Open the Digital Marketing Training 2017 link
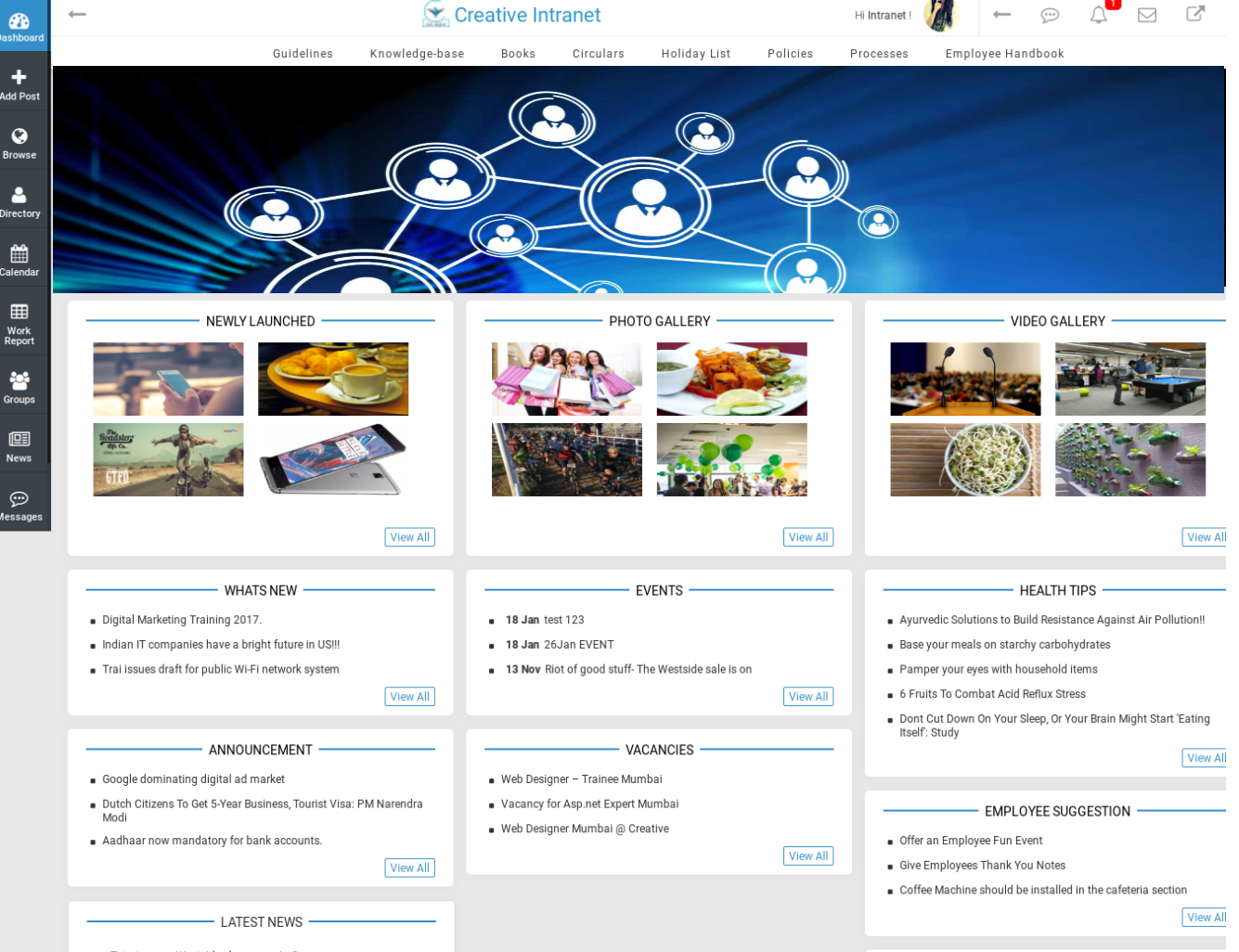The image size is (1239, 952). pyautogui.click(x=182, y=620)
